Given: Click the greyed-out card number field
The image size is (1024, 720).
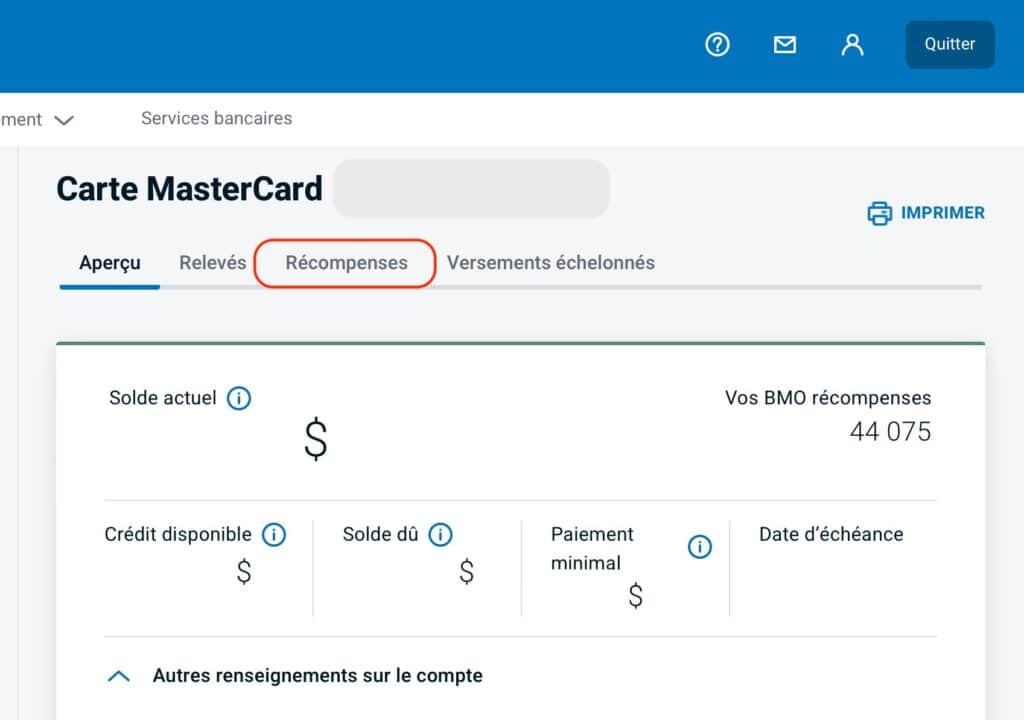Looking at the screenshot, I should [x=471, y=188].
